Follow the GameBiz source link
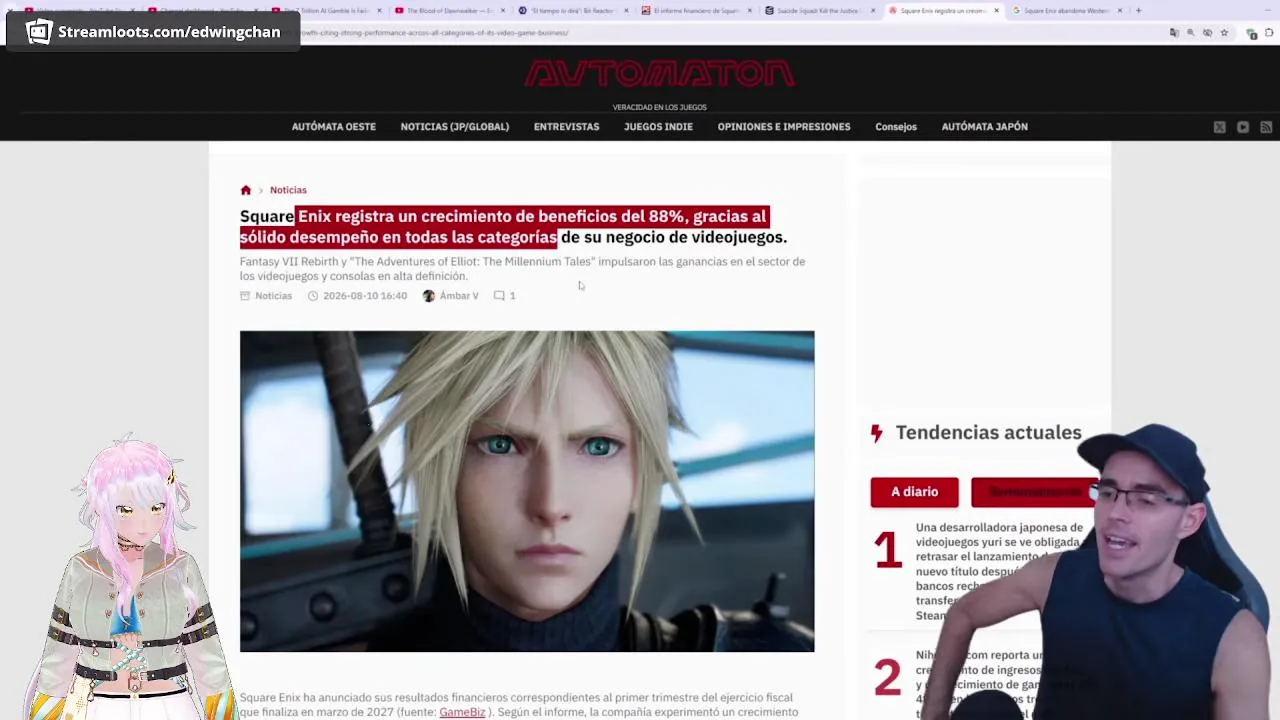The image size is (1280, 720). 462,712
